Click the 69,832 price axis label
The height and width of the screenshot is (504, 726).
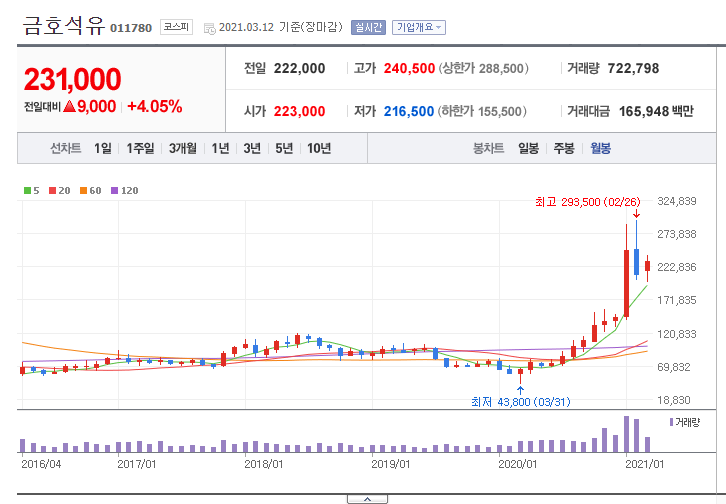[674, 367]
